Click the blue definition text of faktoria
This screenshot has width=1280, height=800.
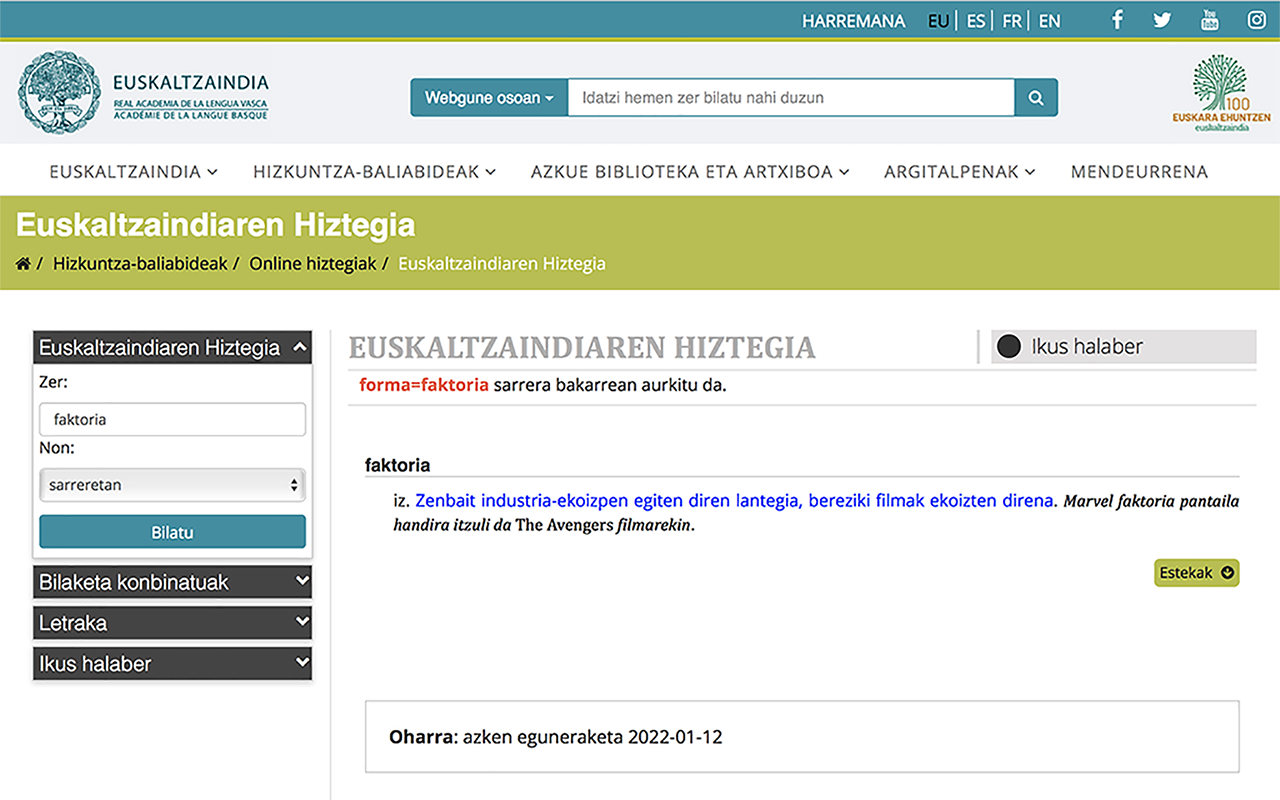[735, 501]
